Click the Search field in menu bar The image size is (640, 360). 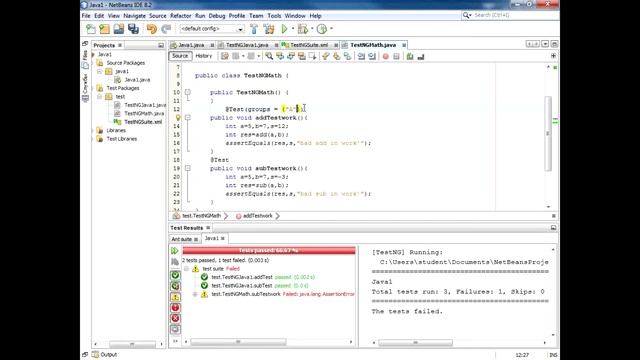[509, 15]
